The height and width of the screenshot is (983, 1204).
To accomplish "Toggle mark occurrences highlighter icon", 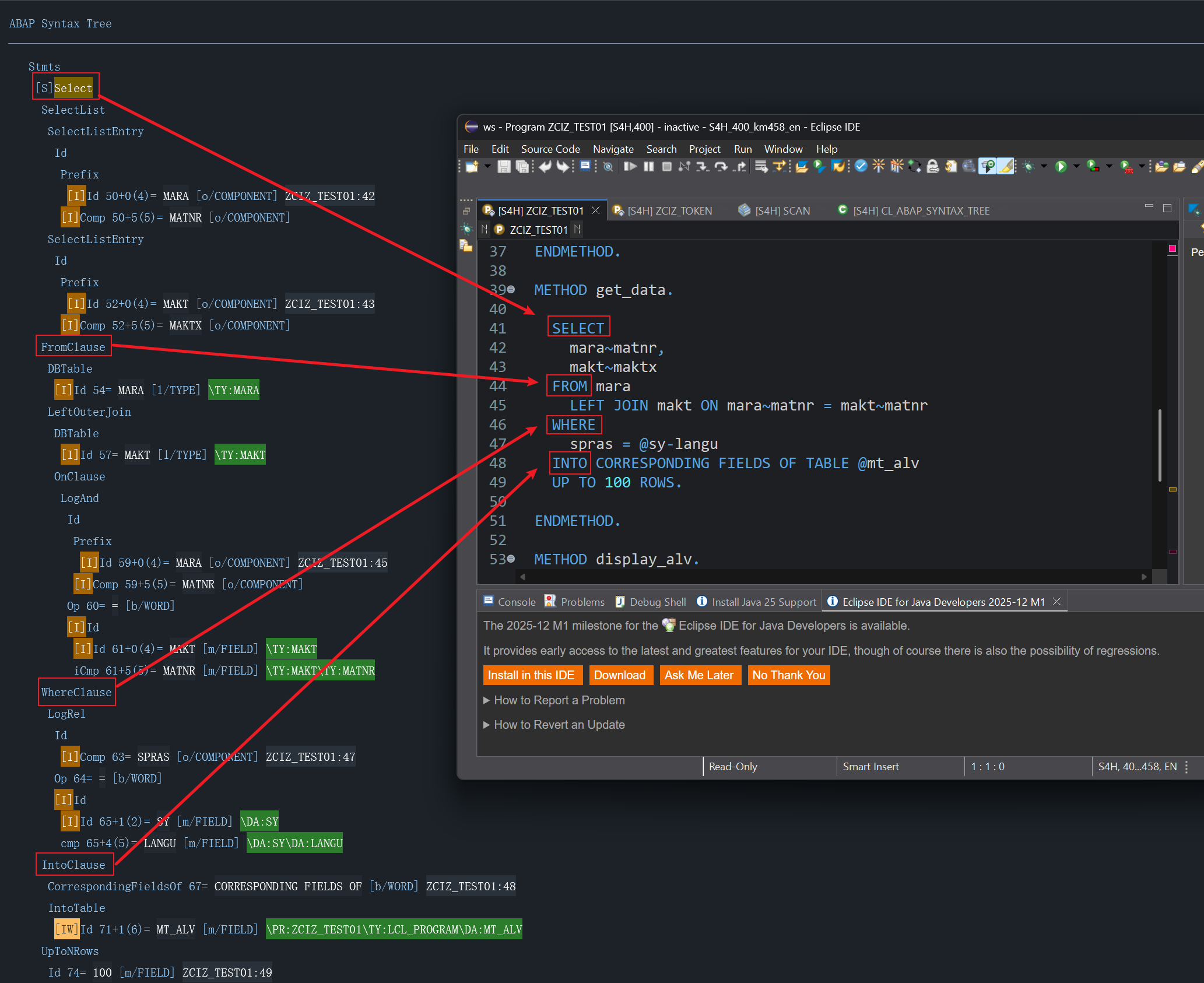I will (x=1006, y=167).
